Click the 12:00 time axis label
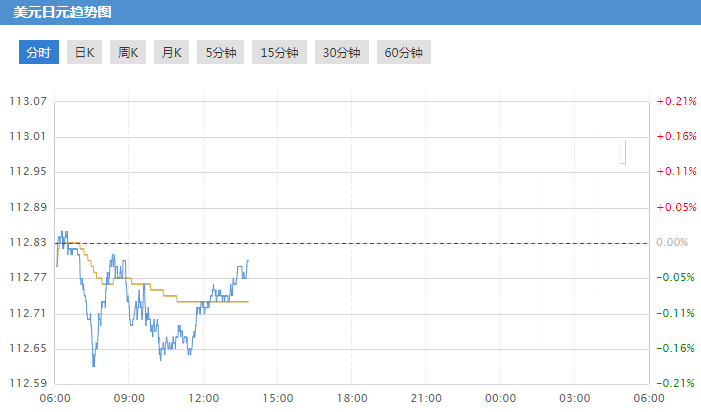This screenshot has width=701, height=412. pos(203,398)
